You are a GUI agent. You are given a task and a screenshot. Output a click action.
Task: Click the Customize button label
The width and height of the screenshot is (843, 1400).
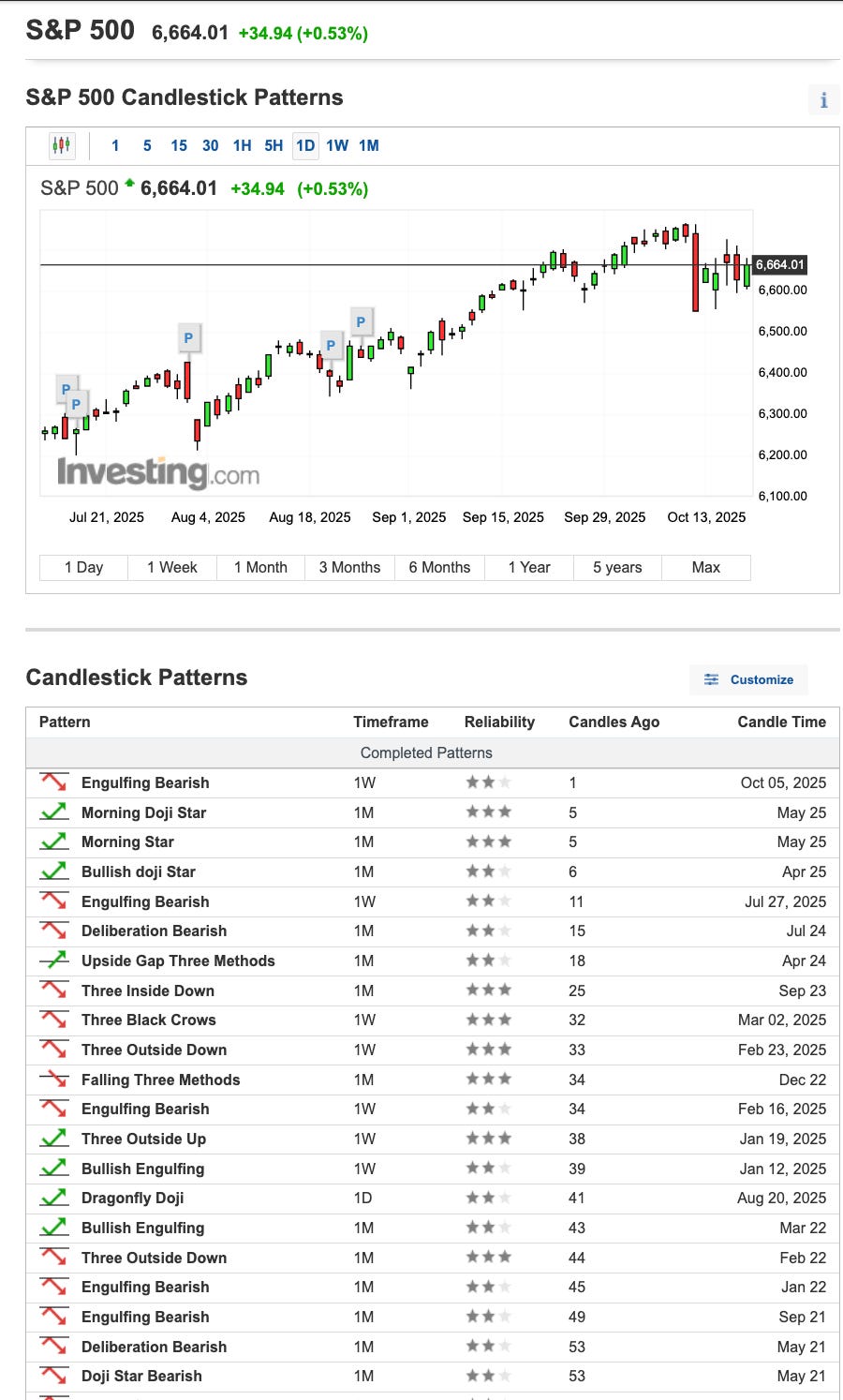pos(762,679)
